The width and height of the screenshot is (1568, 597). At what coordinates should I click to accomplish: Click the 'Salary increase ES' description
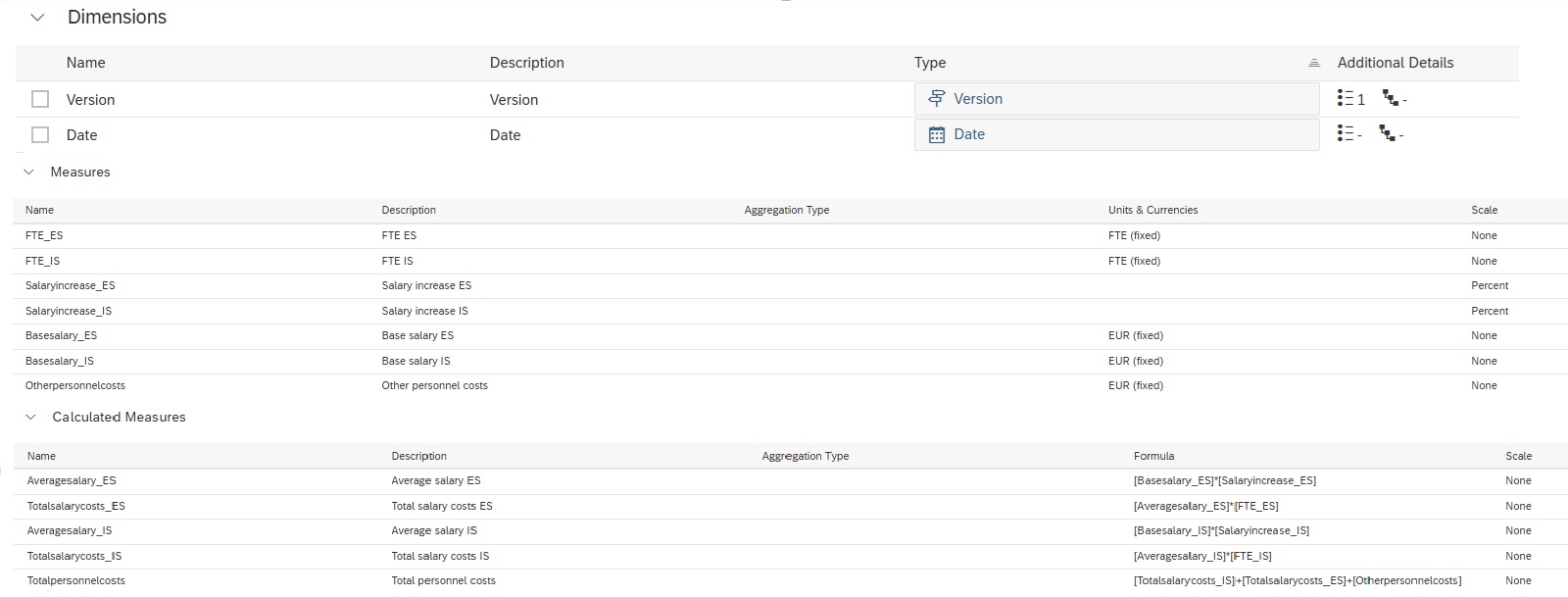426,285
